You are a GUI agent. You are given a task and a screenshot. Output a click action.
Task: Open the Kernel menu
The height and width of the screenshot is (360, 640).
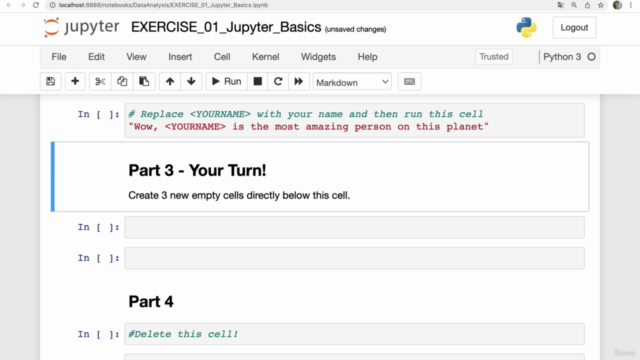[265, 57]
